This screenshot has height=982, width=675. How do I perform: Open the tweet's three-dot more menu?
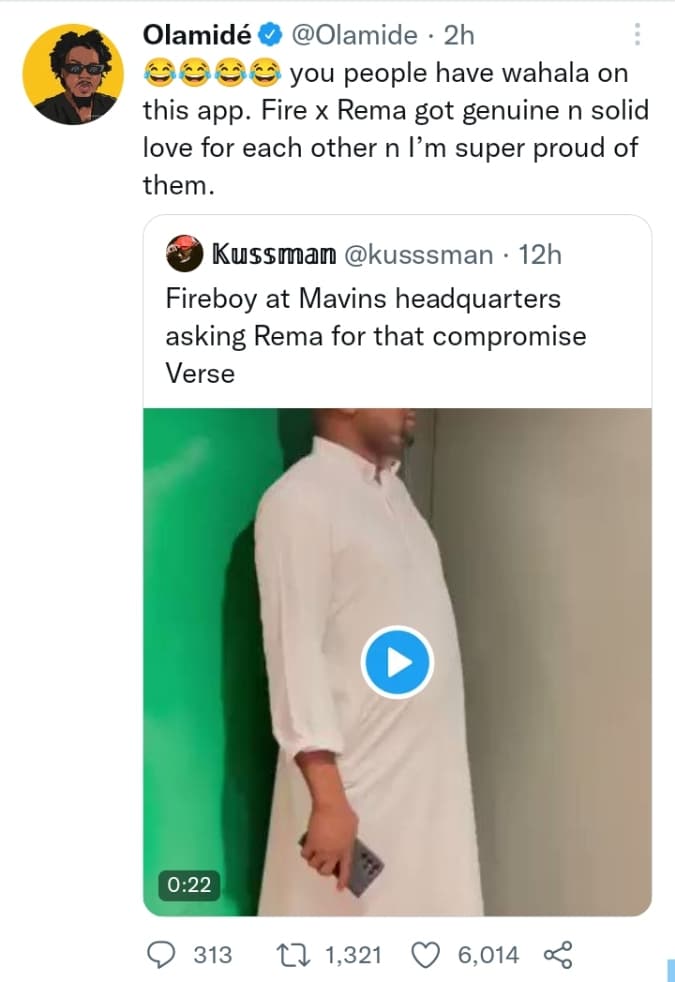click(639, 35)
